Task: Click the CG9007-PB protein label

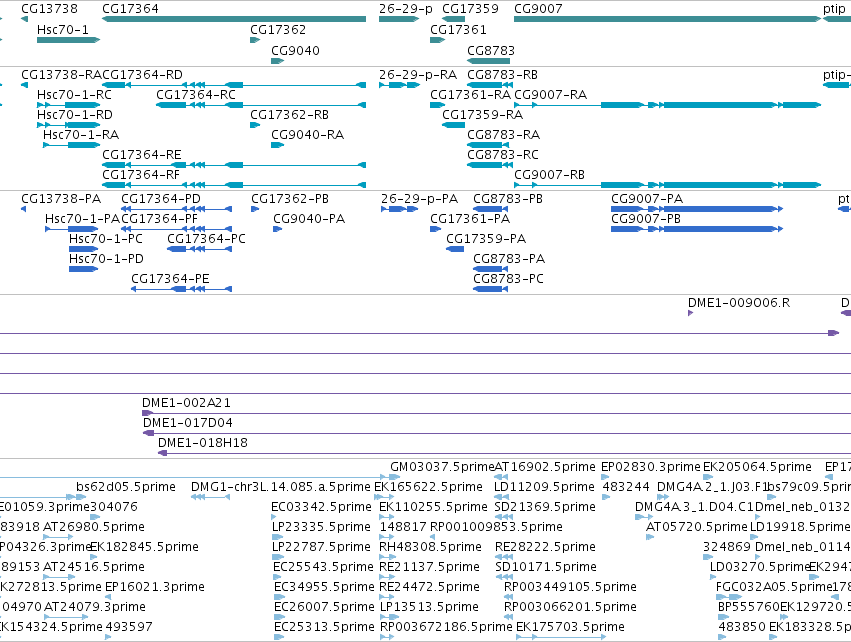Action: click(x=646, y=219)
